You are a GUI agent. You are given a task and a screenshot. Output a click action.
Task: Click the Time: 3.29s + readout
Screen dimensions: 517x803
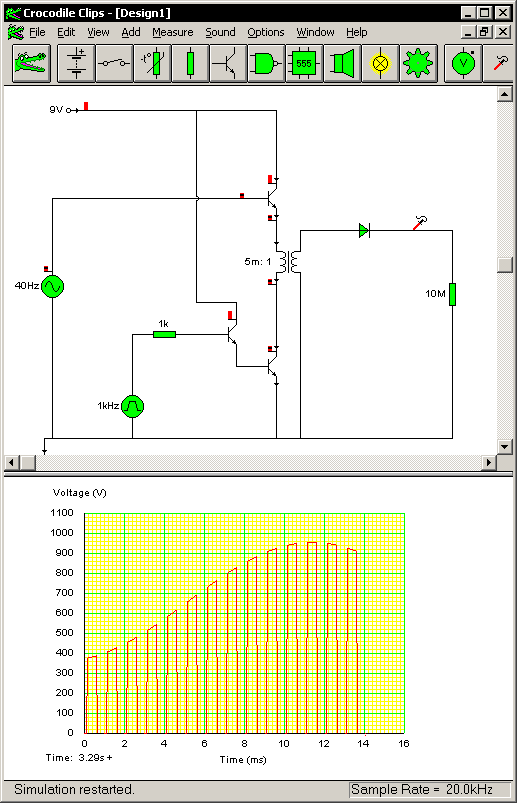tap(79, 757)
